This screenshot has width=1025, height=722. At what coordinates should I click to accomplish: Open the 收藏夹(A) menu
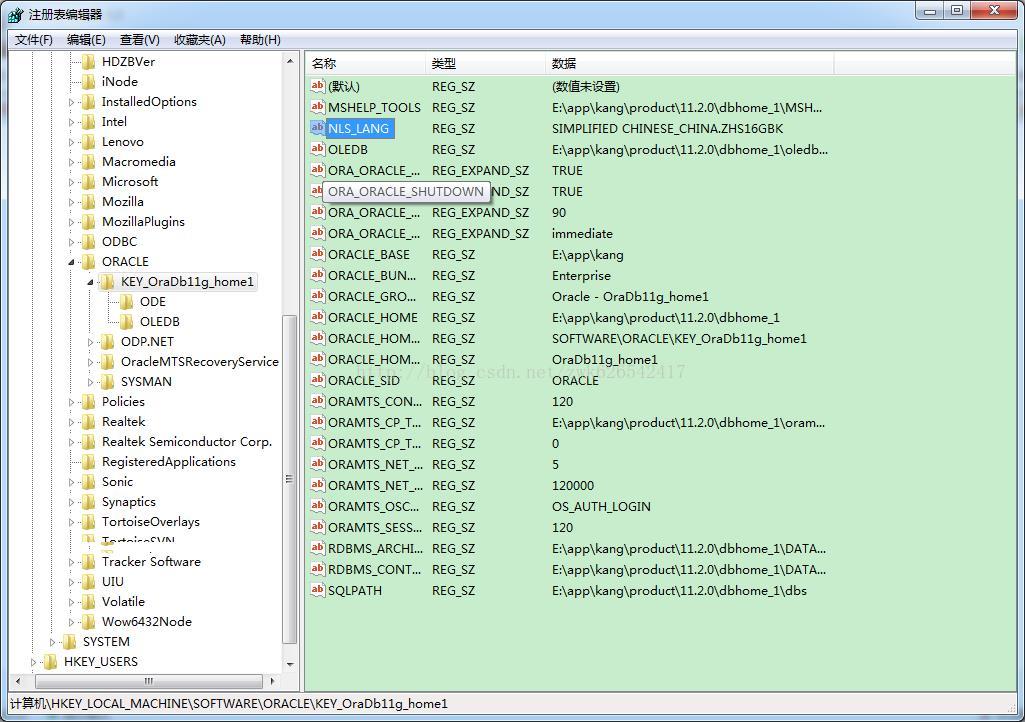200,40
